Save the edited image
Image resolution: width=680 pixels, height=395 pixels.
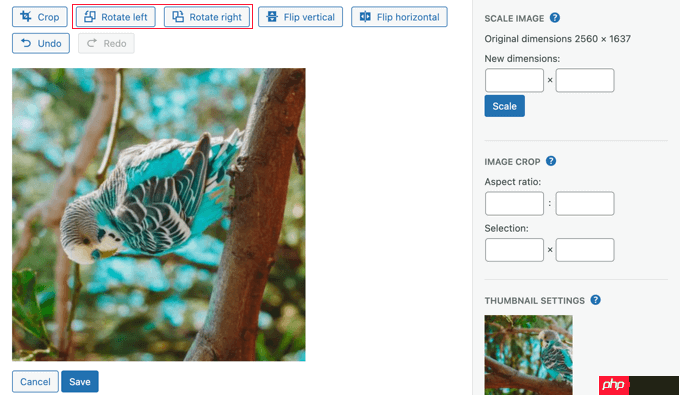pos(80,382)
